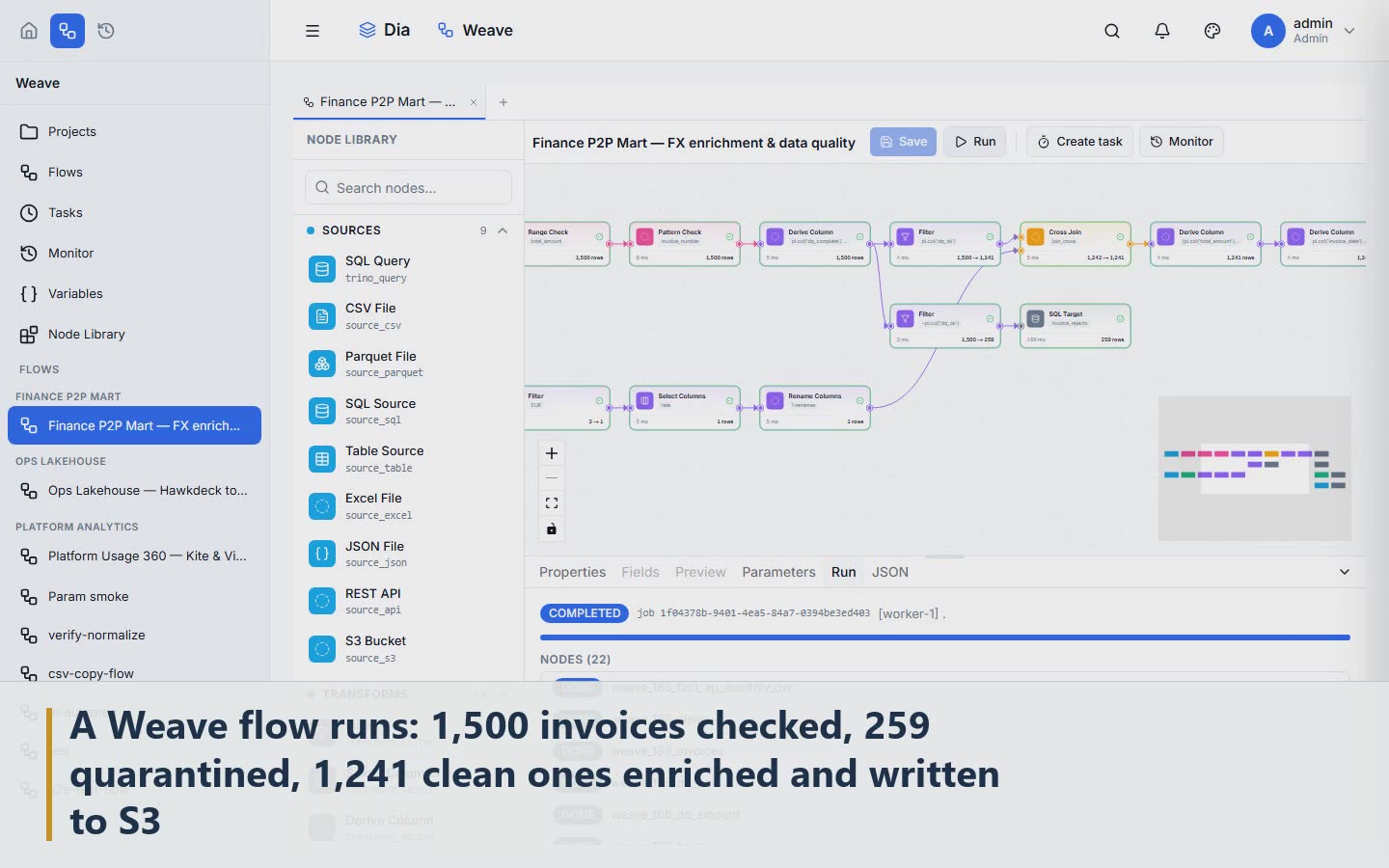Select the Derive Column dq_complete node

point(815,244)
